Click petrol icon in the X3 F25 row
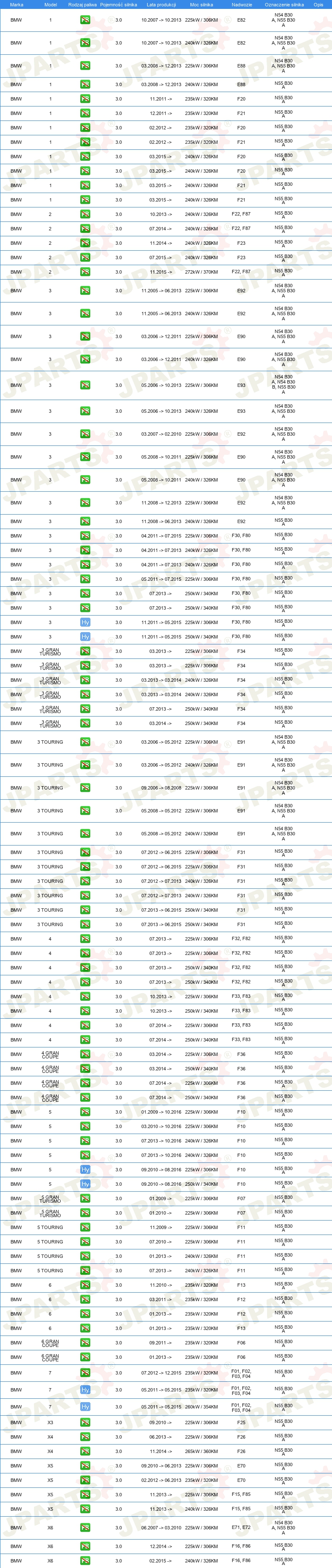332x1568 pixels. [x=85, y=1422]
